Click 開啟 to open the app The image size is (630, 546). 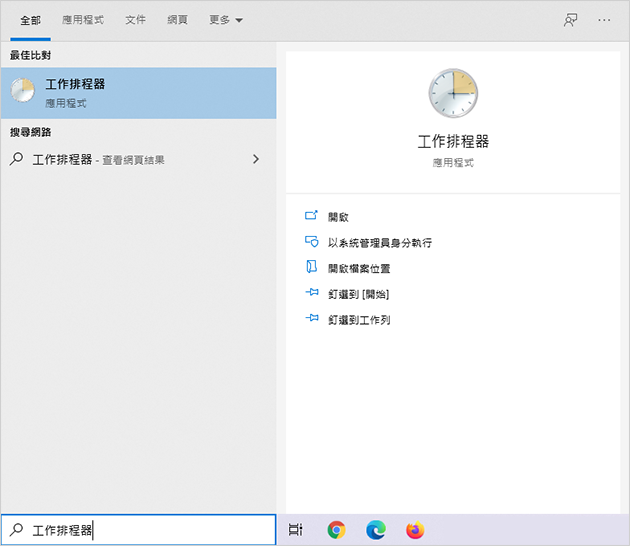pos(338,216)
